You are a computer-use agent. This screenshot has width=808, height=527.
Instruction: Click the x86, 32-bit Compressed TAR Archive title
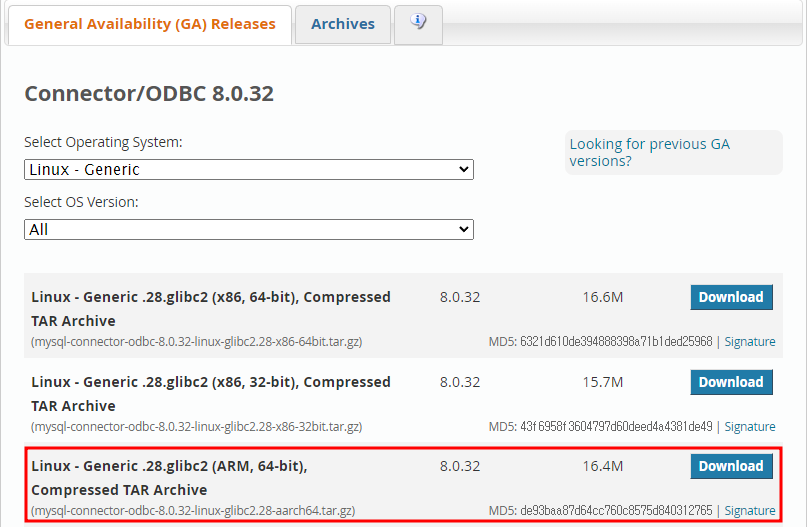[x=211, y=394]
